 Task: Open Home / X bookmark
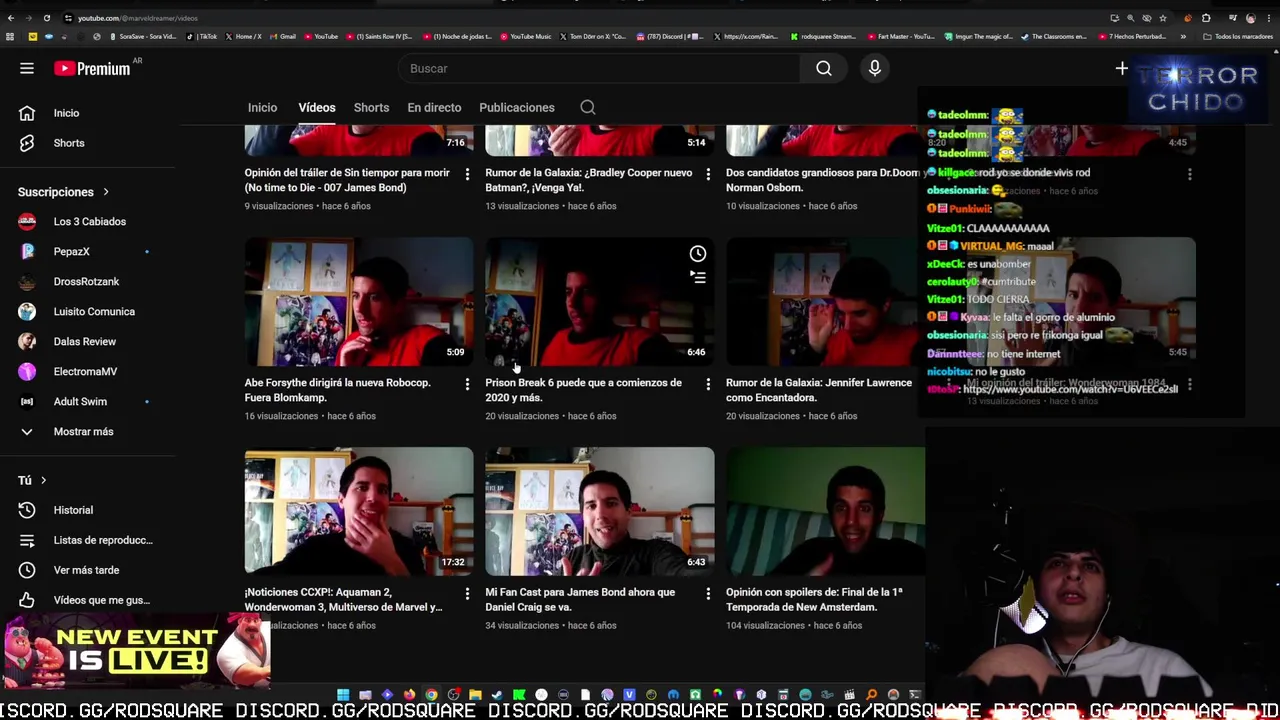click(x=244, y=37)
